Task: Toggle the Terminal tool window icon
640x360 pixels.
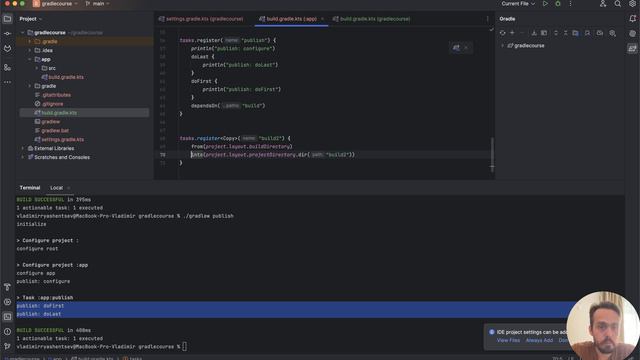Action: (7, 317)
